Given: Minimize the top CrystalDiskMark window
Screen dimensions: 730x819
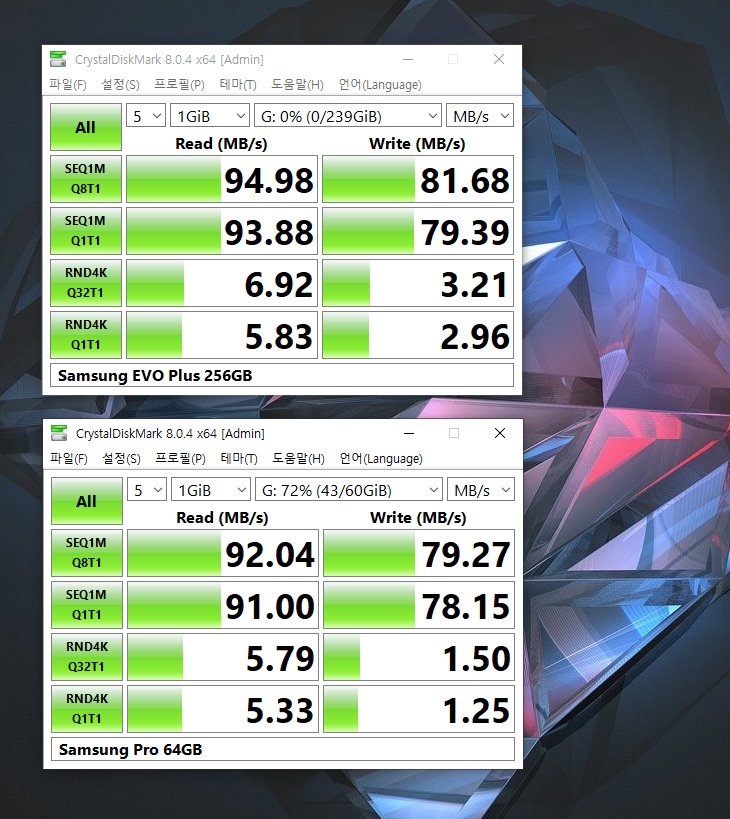Looking at the screenshot, I should tap(408, 59).
